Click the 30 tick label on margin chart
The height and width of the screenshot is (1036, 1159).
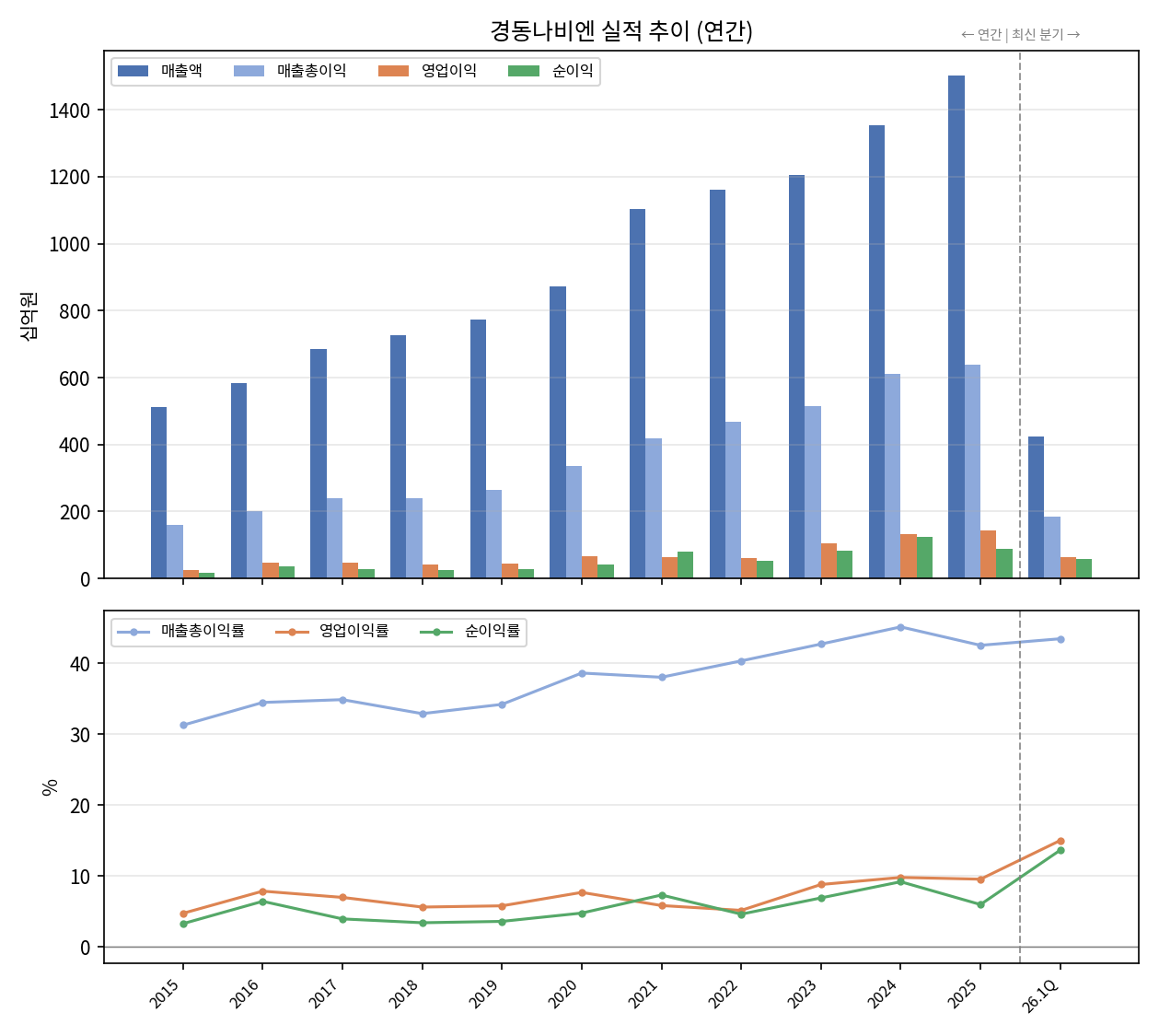[x=81, y=735]
